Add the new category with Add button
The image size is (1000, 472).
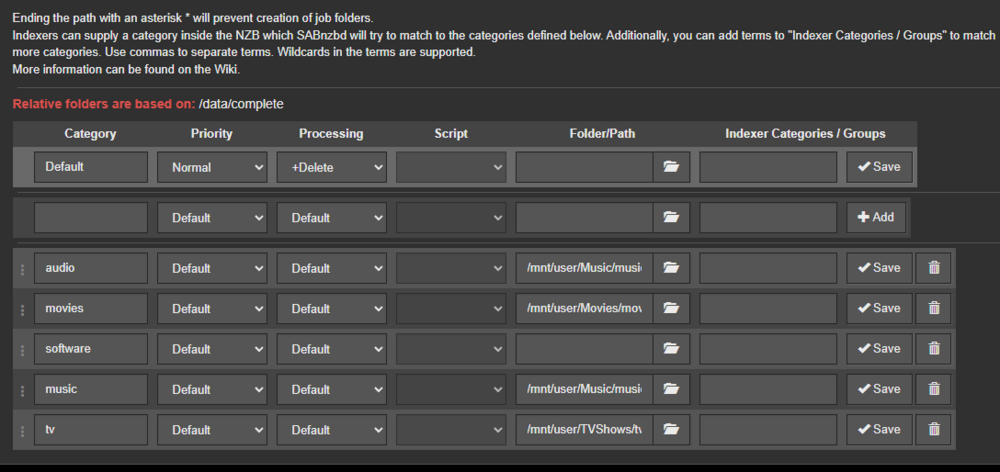pos(876,218)
